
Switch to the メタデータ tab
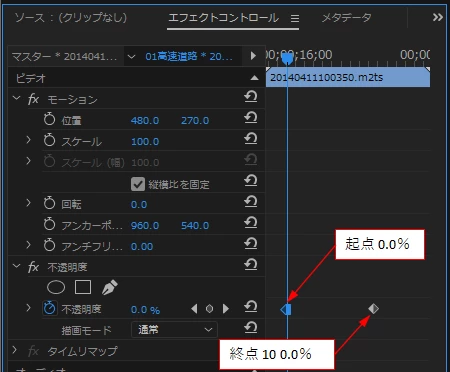tap(346, 17)
